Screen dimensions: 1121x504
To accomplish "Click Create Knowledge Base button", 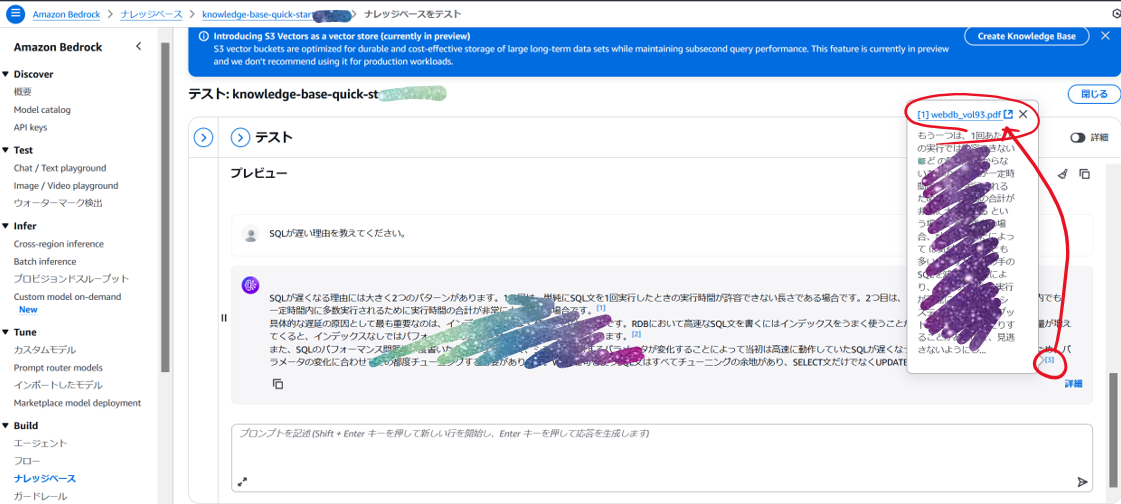I will (1026, 36).
